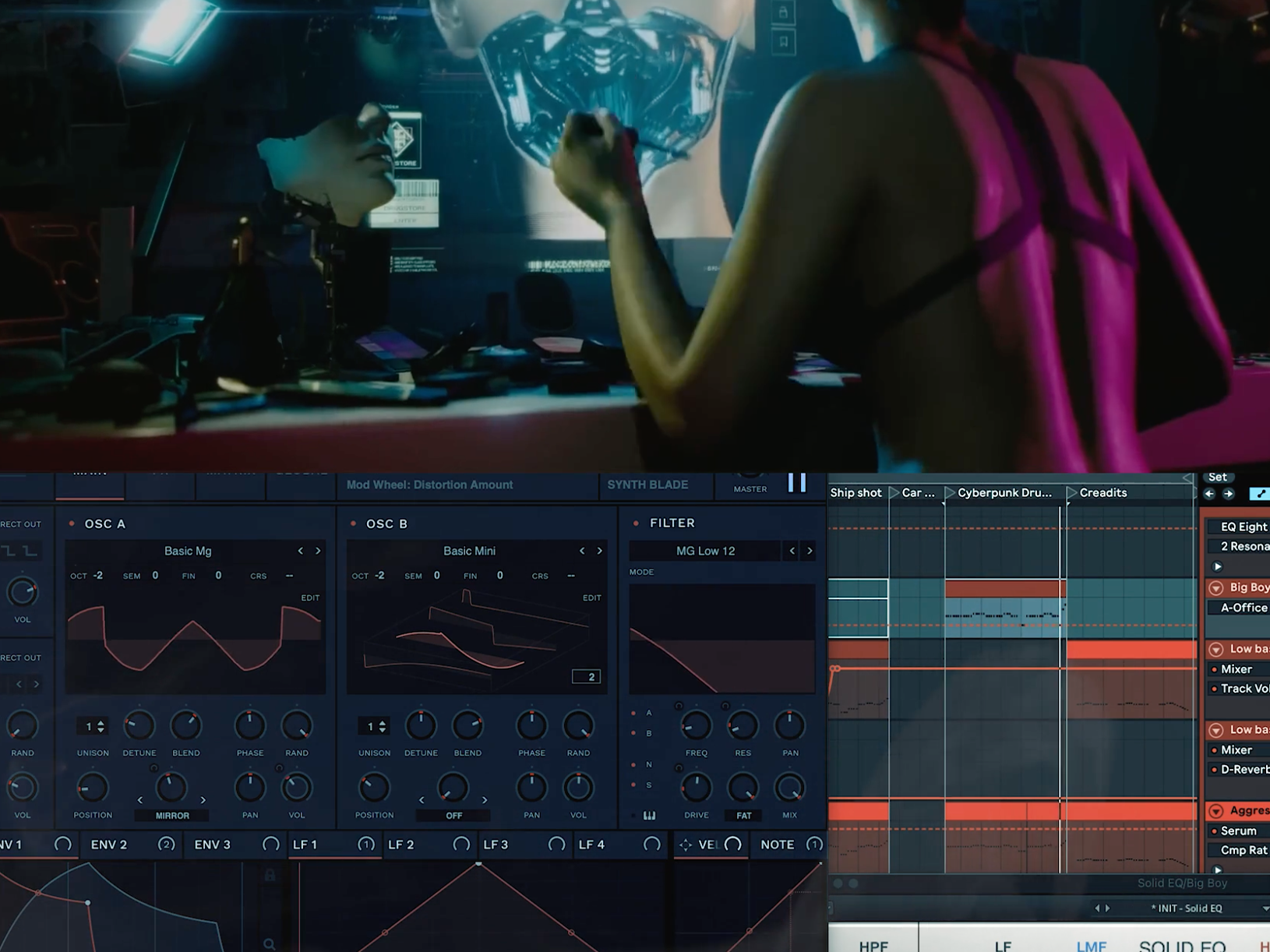Click next preset arrow in Solid EQ
The width and height of the screenshot is (1270, 952).
tap(1108, 908)
